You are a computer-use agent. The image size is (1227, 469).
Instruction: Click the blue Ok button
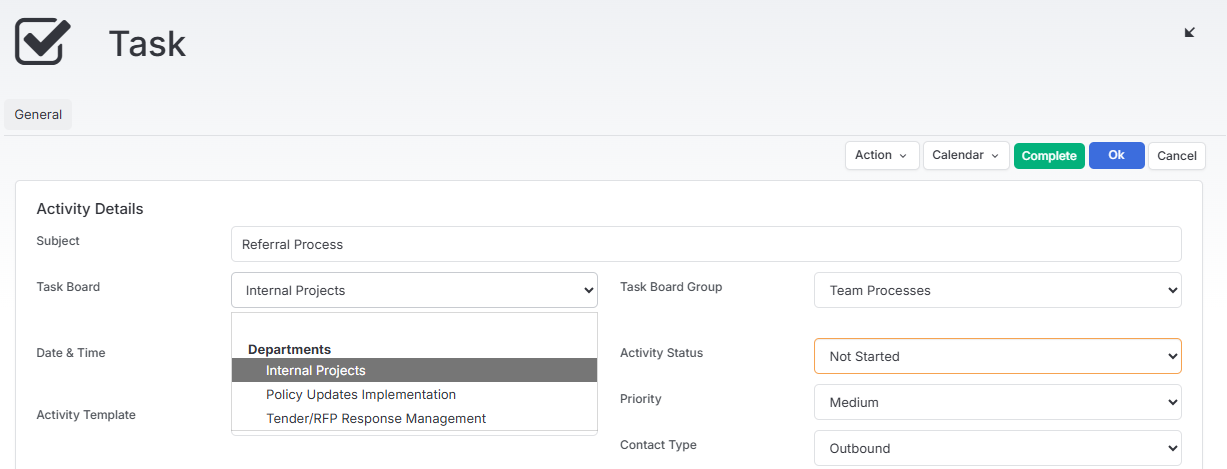(x=1117, y=155)
